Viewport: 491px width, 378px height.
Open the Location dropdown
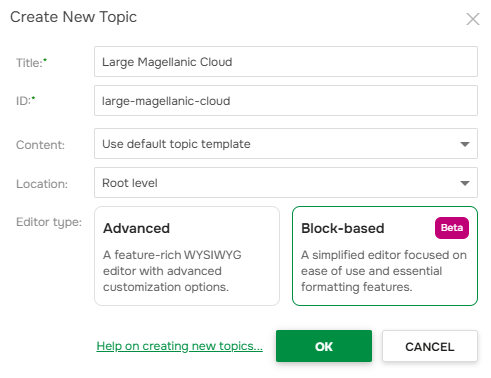286,183
